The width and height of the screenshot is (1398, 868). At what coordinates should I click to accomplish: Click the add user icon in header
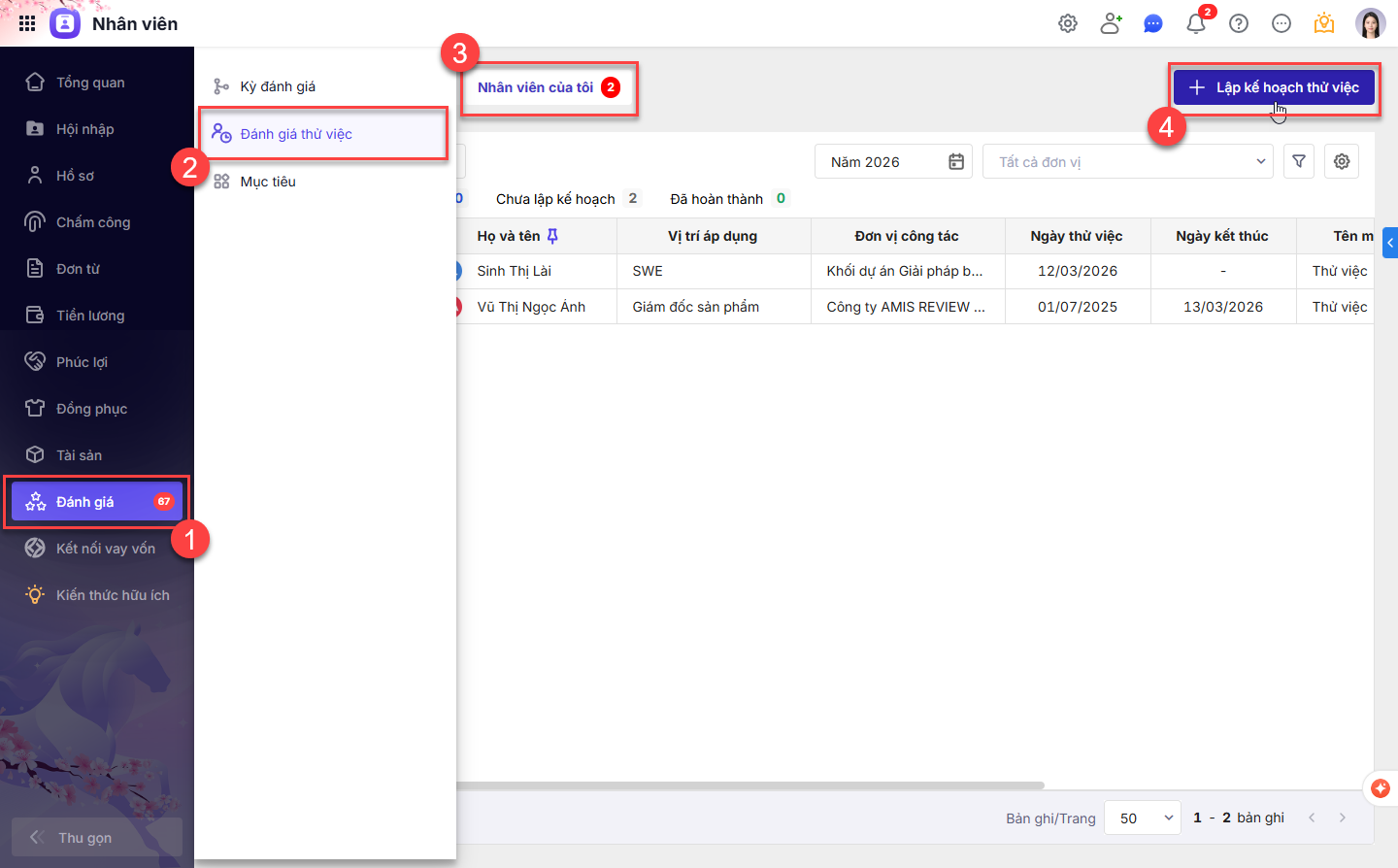[1111, 23]
